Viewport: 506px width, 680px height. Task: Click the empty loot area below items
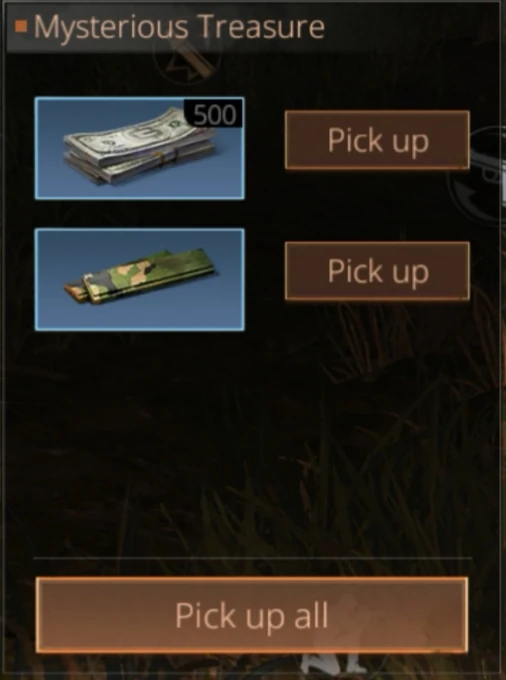(251, 442)
